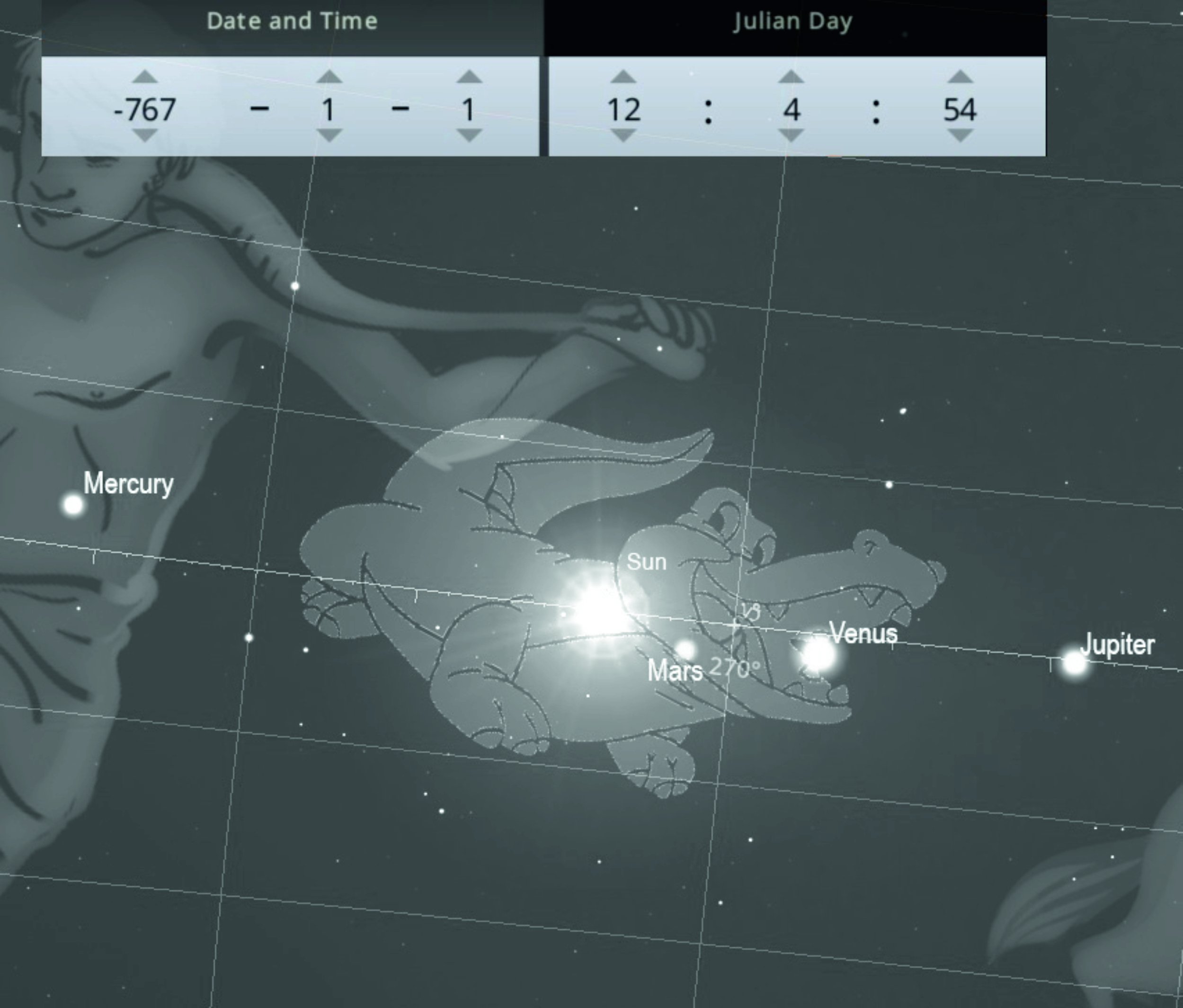The width and height of the screenshot is (1183, 1008).
Task: Increment the month with up arrow
Action: tap(329, 77)
